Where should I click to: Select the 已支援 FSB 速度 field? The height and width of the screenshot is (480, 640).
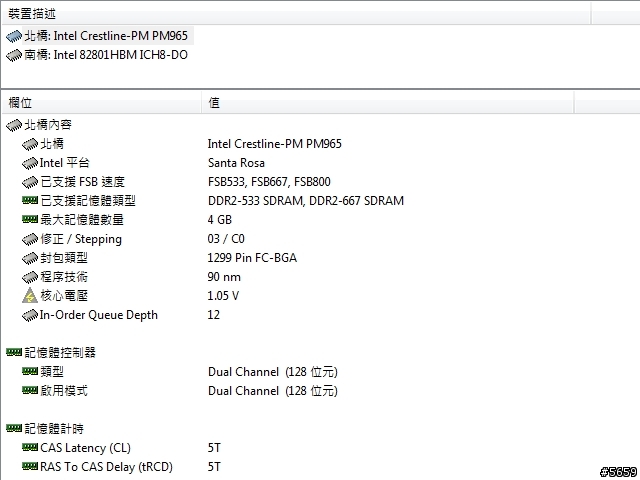tap(82, 182)
